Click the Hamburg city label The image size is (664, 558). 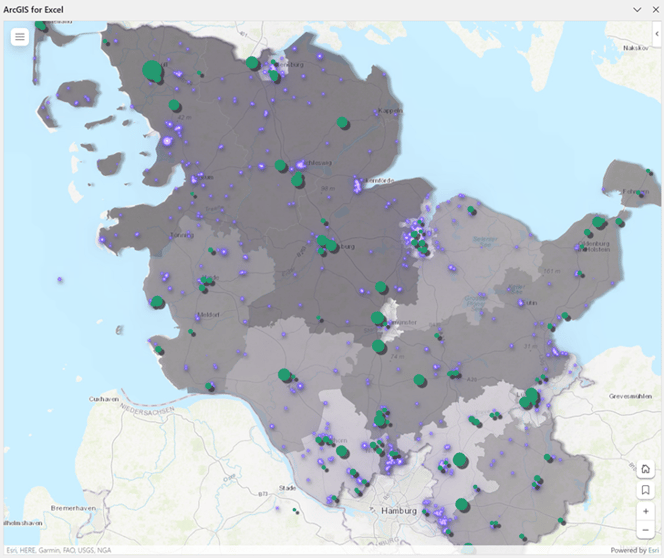pyautogui.click(x=399, y=511)
